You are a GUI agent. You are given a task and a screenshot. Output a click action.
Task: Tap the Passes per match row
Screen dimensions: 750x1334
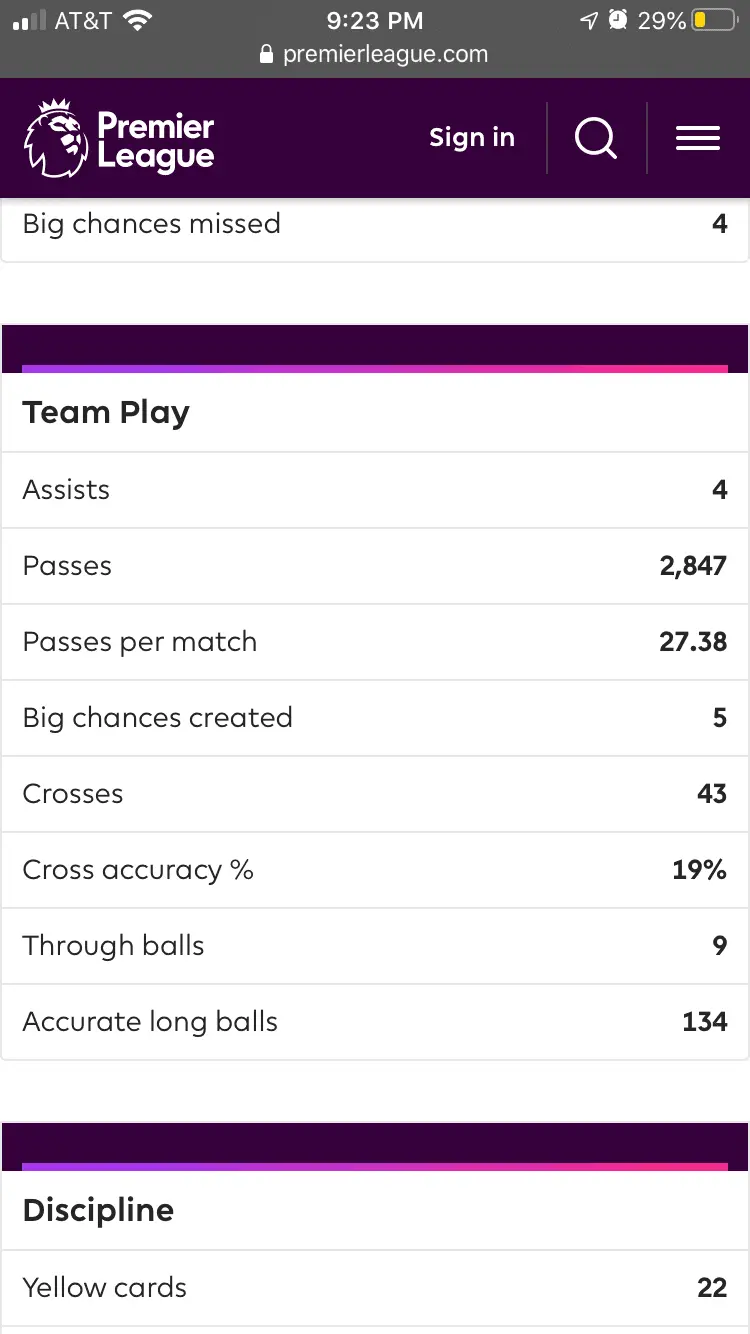[x=375, y=642]
